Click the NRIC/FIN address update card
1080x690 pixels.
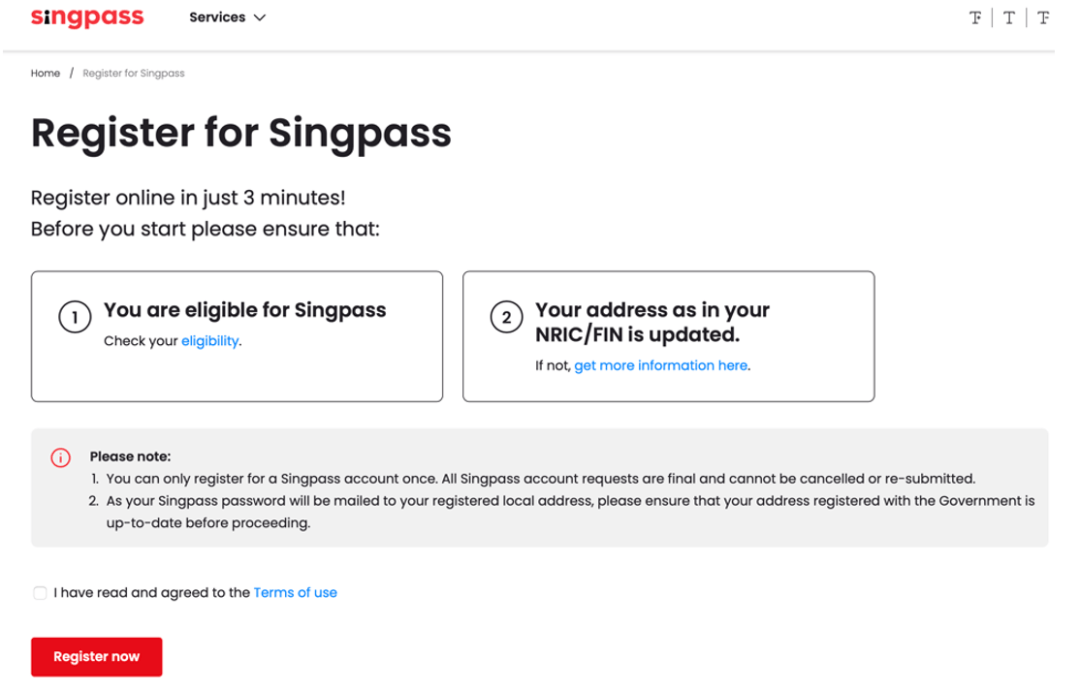pos(668,336)
